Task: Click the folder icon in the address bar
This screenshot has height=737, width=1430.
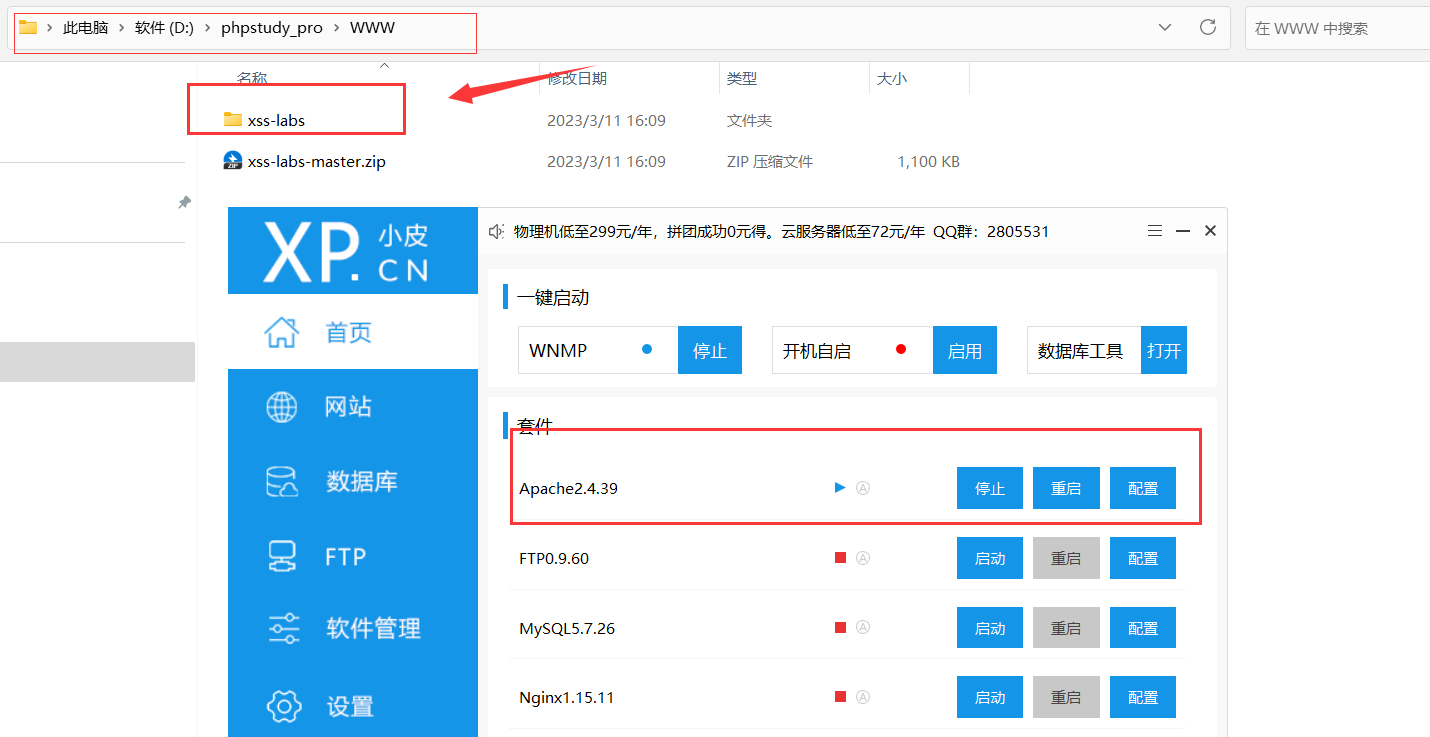Action: pos(28,28)
